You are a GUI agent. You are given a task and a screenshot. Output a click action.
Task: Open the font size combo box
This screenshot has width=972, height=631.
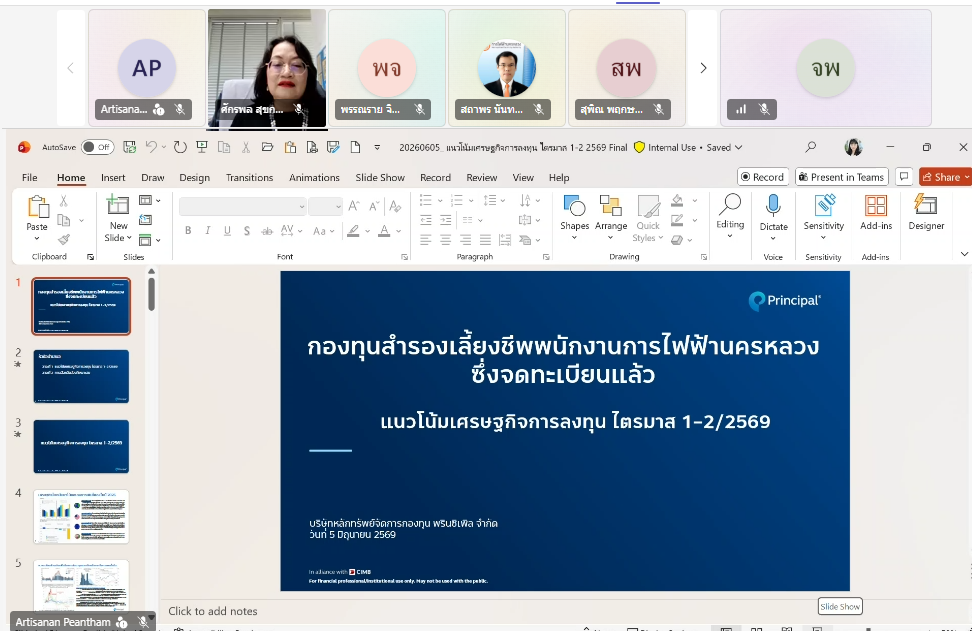(x=325, y=206)
